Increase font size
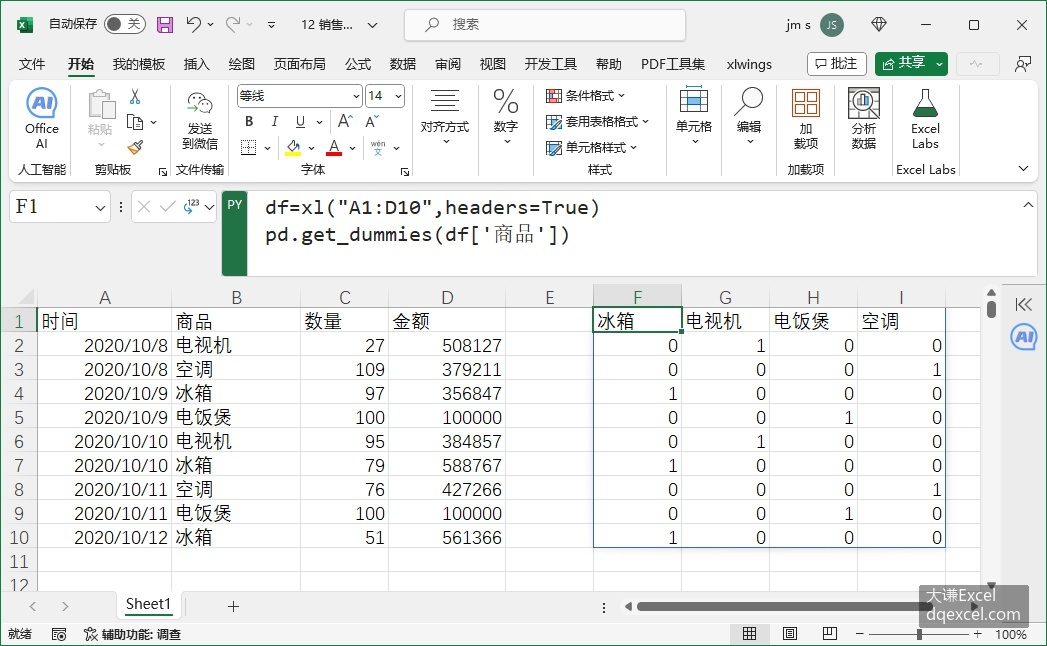The image size is (1047, 646). tap(345, 122)
